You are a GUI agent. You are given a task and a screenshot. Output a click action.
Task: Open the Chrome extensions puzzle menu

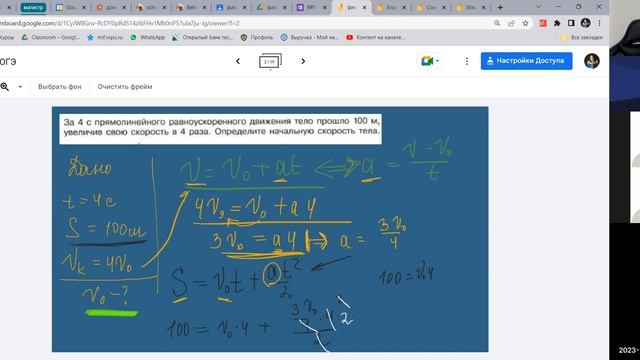[x=557, y=23]
